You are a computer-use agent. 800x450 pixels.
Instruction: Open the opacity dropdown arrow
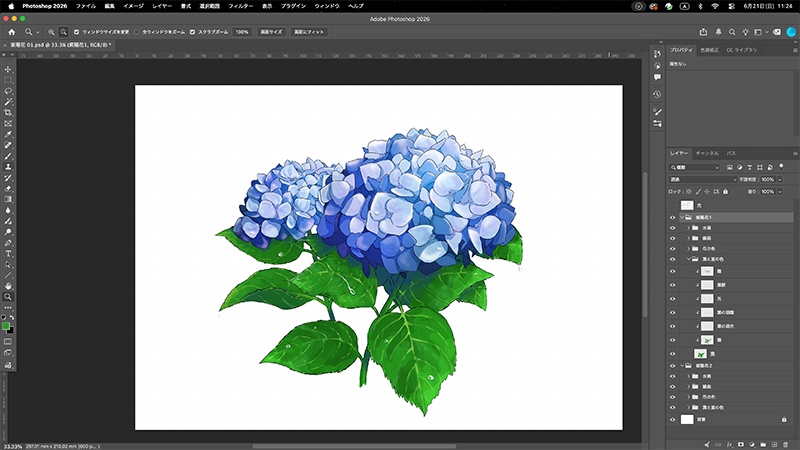point(780,180)
